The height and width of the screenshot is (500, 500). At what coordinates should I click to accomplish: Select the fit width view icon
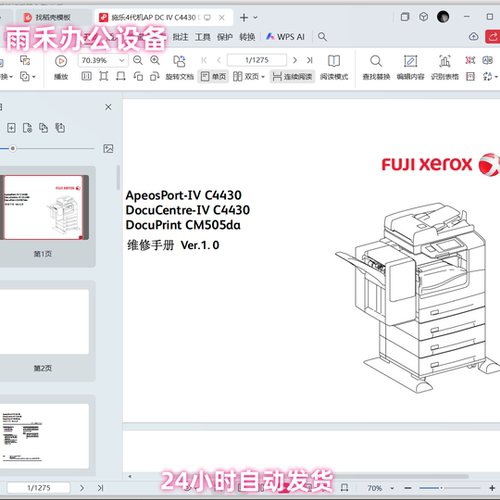pyautogui.click(x=121, y=77)
